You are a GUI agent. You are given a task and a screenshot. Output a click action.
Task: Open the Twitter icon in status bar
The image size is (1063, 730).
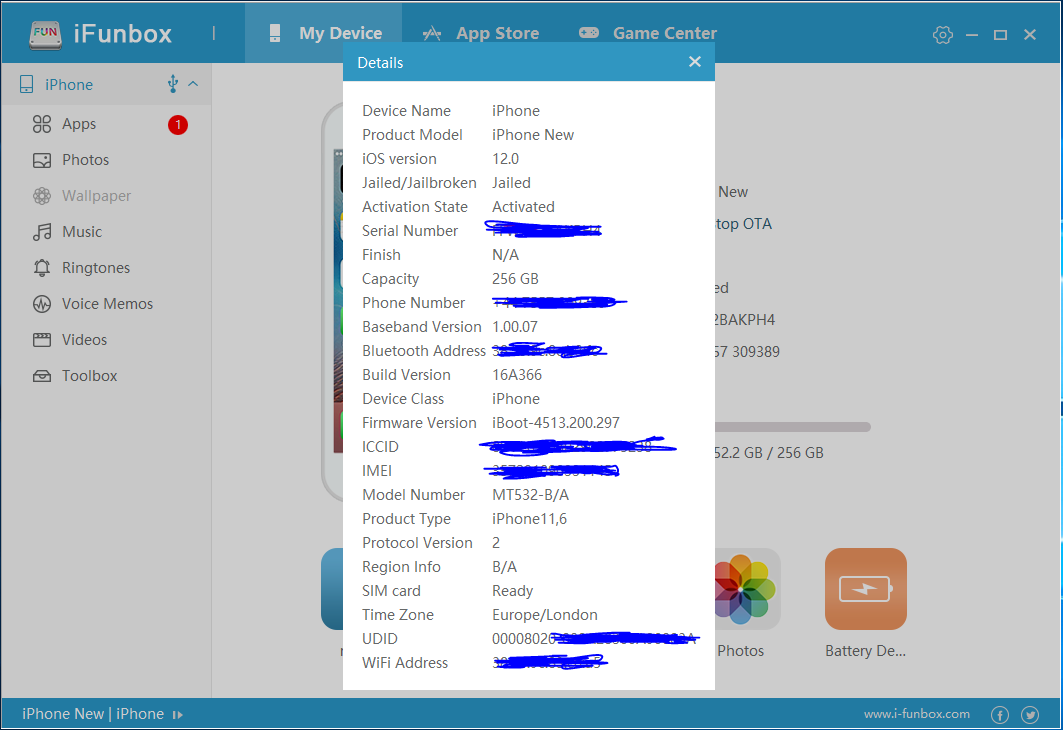tap(1030, 714)
